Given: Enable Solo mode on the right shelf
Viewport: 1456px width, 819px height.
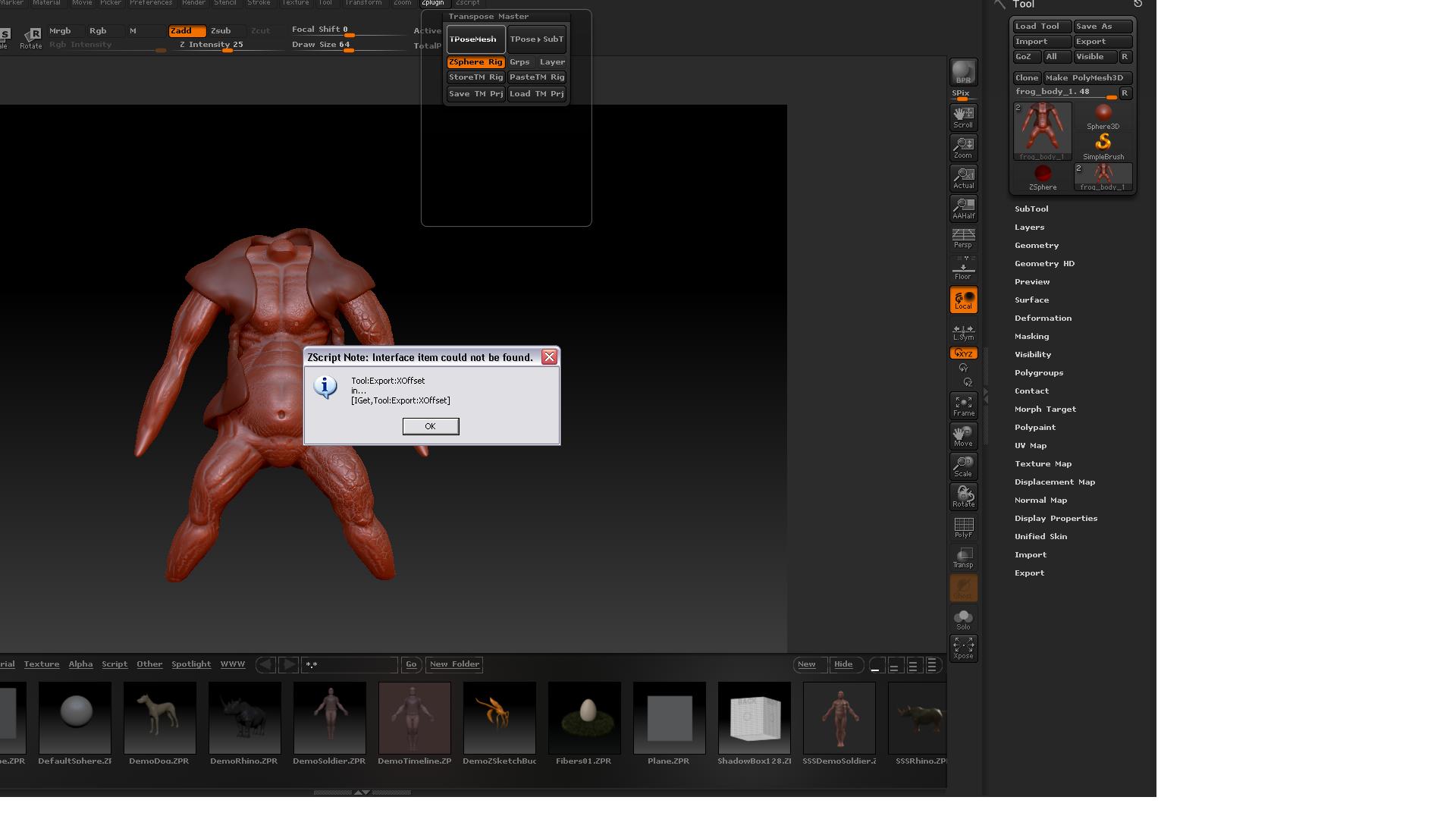Looking at the screenshot, I should [x=963, y=617].
